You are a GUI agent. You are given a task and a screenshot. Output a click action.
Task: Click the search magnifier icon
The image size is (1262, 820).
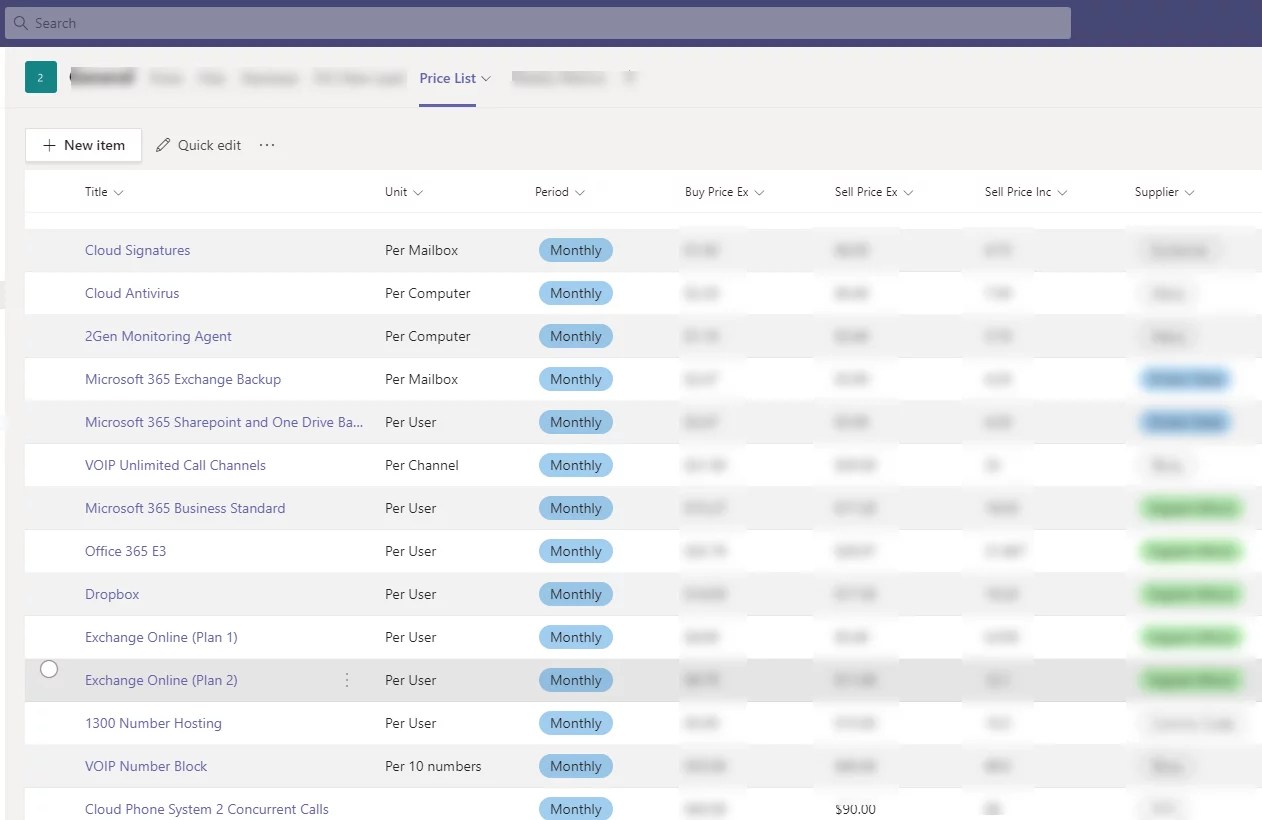tap(20, 23)
